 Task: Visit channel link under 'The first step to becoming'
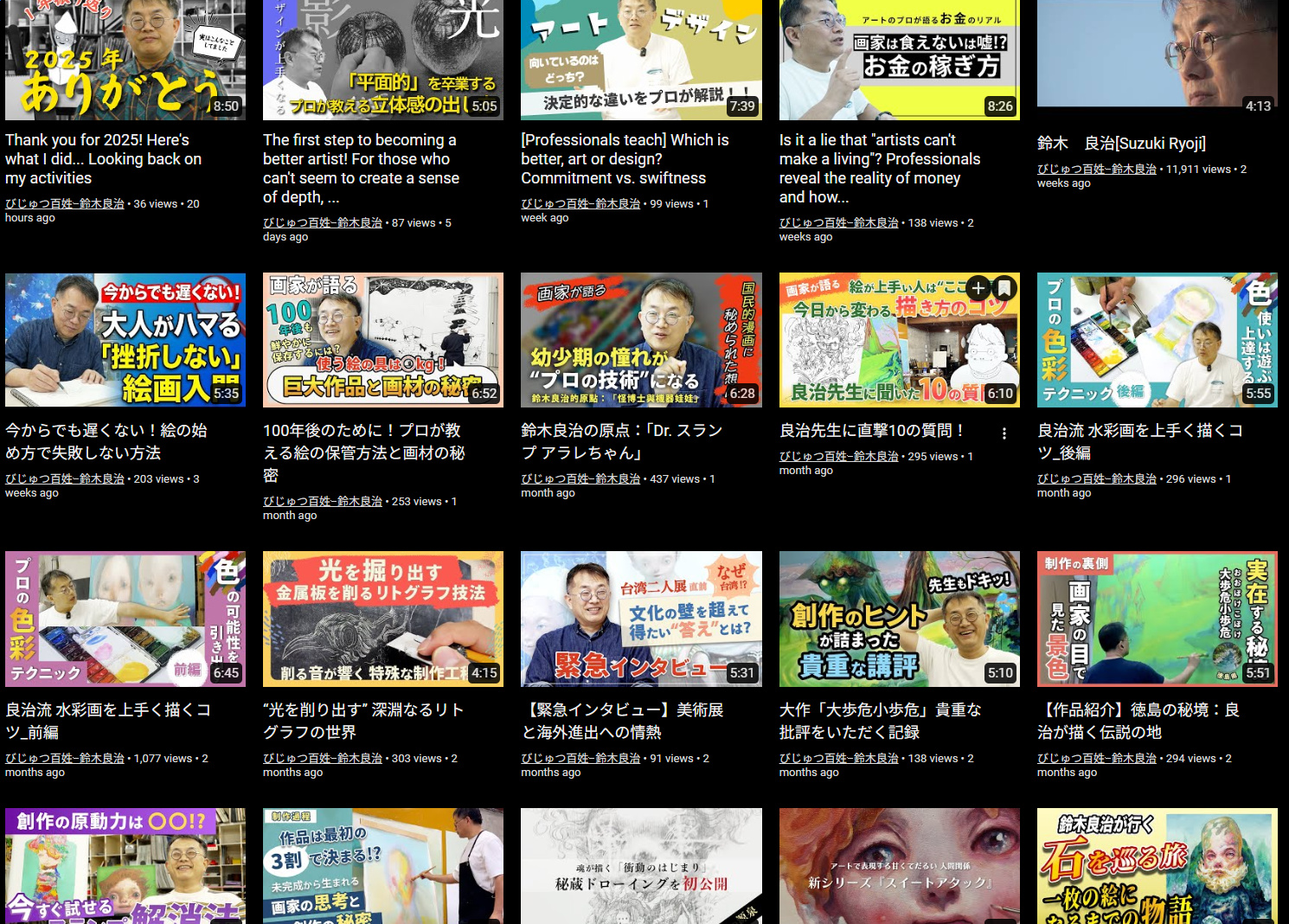tap(323, 223)
